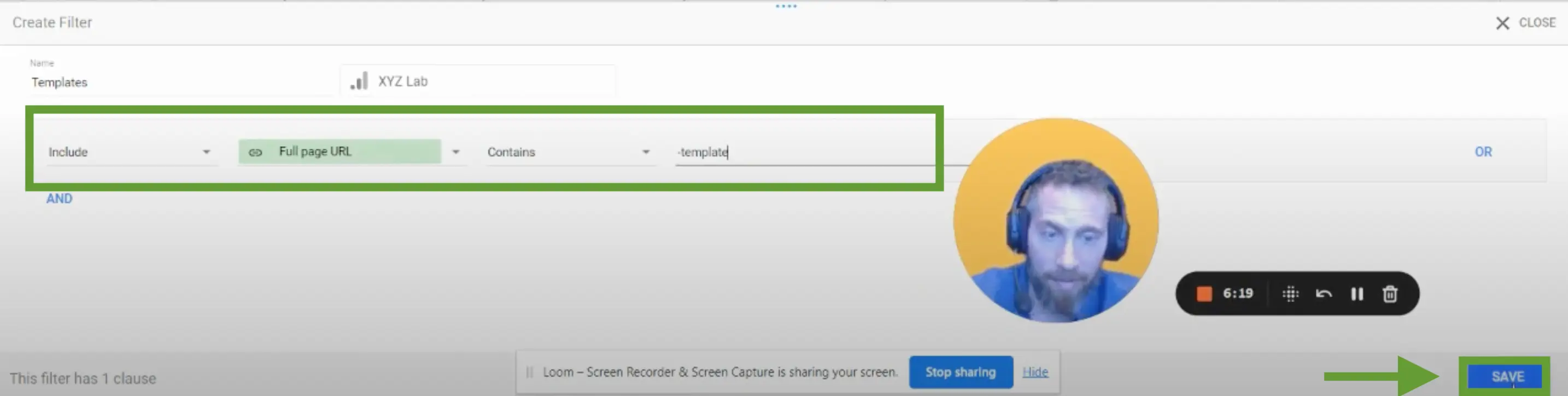1568x396 pixels.
Task: Click the four-dot drag handle at top
Action: click(x=786, y=6)
